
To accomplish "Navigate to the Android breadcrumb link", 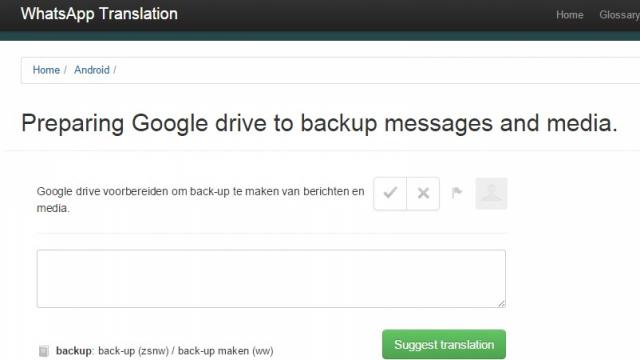I will pos(92,70).
